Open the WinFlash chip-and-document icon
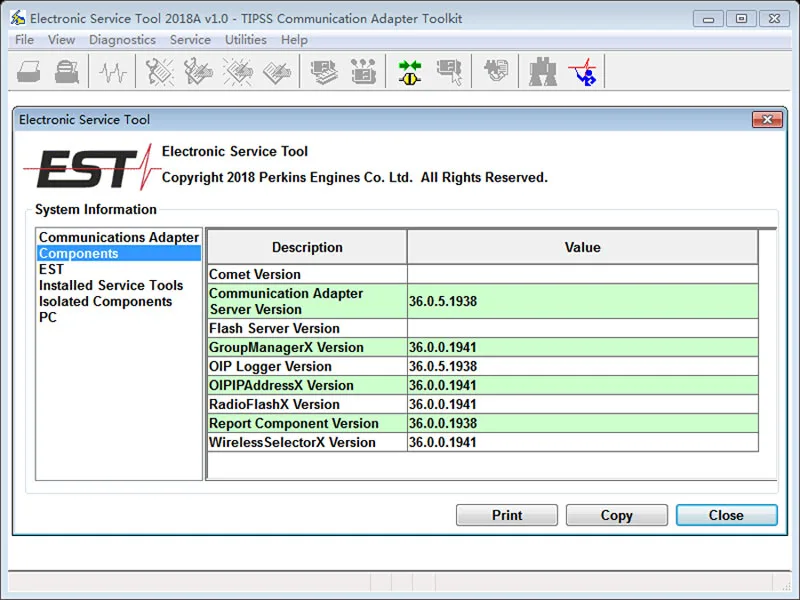 coord(495,70)
